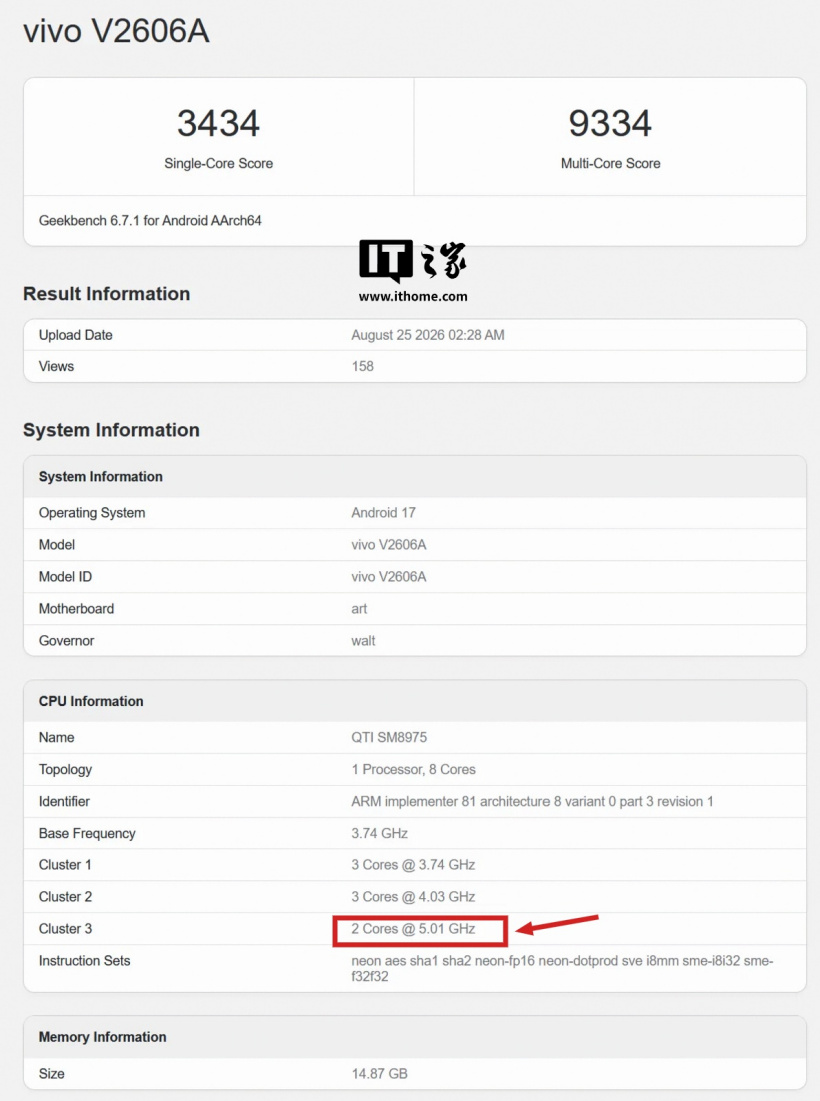Click Geekbench 6.7.1 for Android AArch64 text
The height and width of the screenshot is (1101, 820).
(x=150, y=220)
